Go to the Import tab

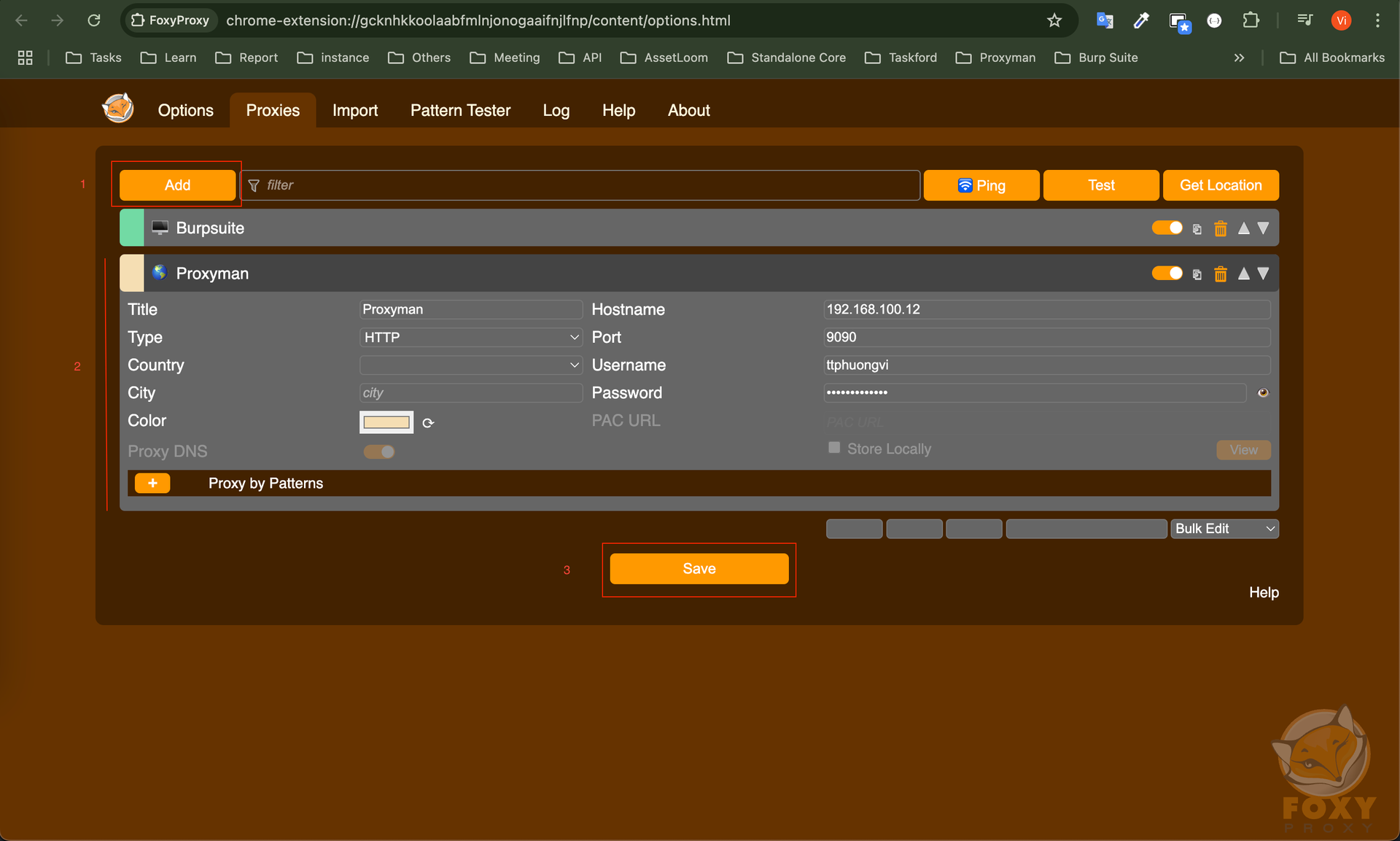click(355, 110)
